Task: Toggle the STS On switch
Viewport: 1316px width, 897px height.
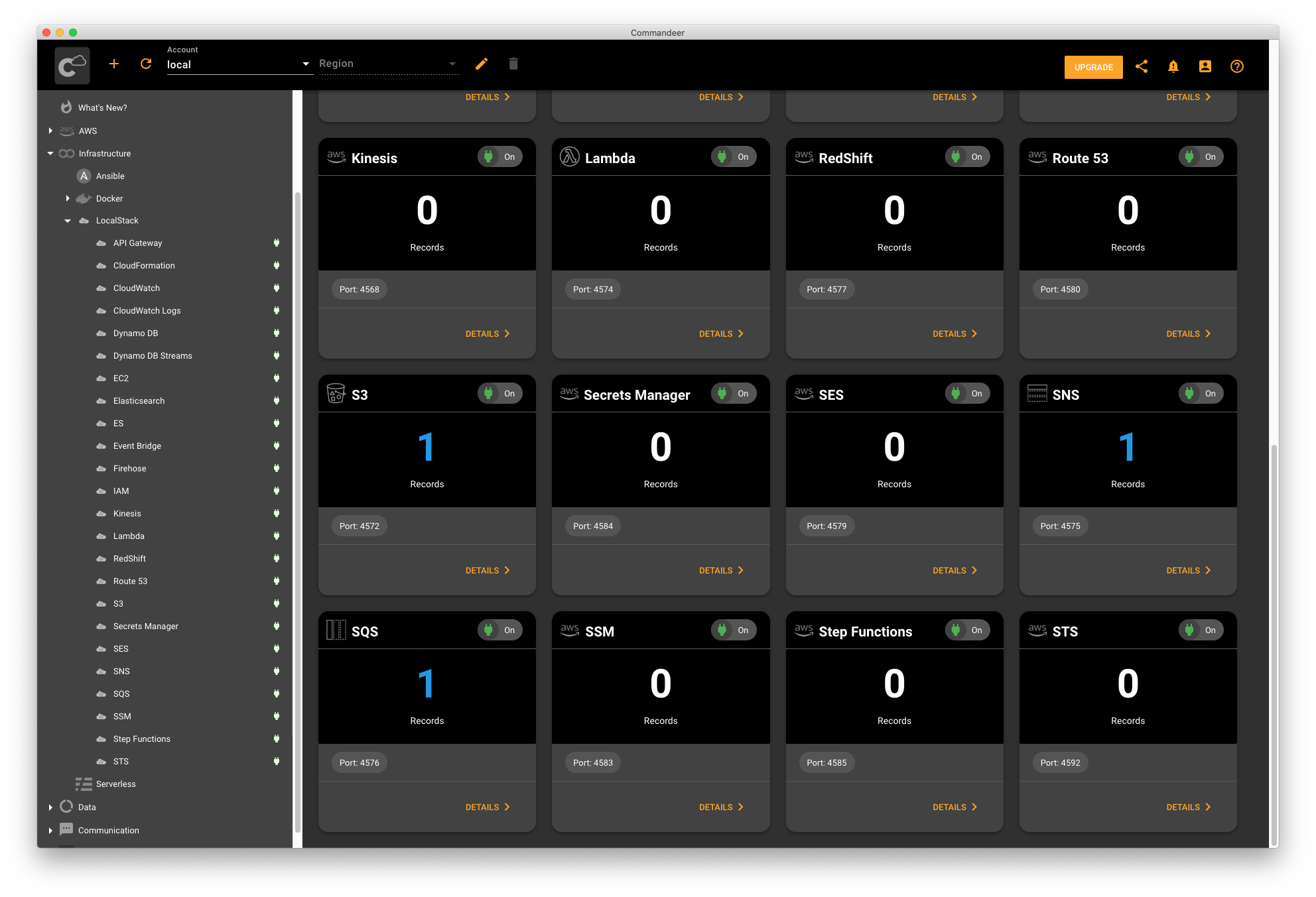Action: [x=1201, y=630]
